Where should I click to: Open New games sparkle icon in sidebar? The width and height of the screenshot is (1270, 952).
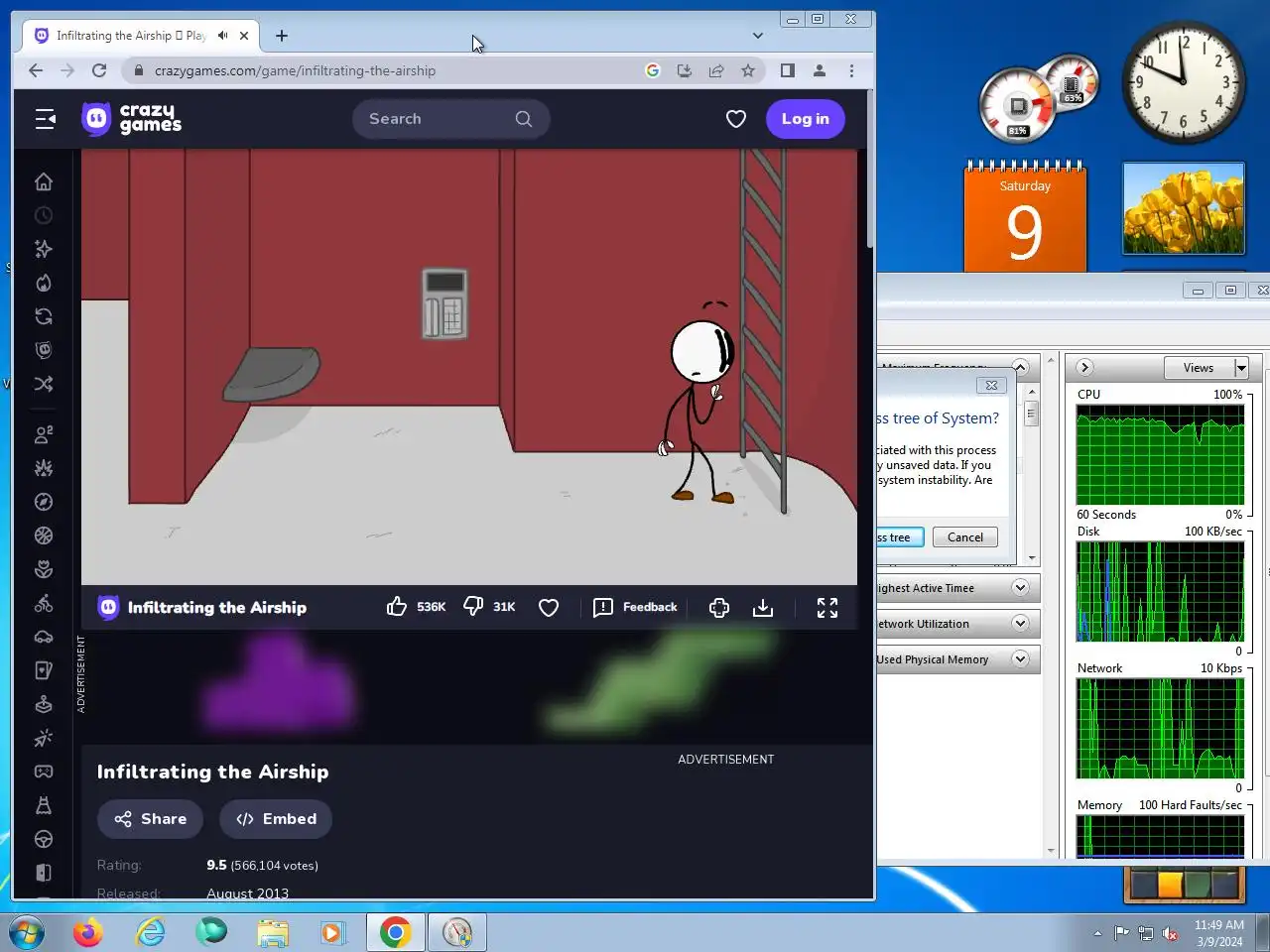coord(44,249)
